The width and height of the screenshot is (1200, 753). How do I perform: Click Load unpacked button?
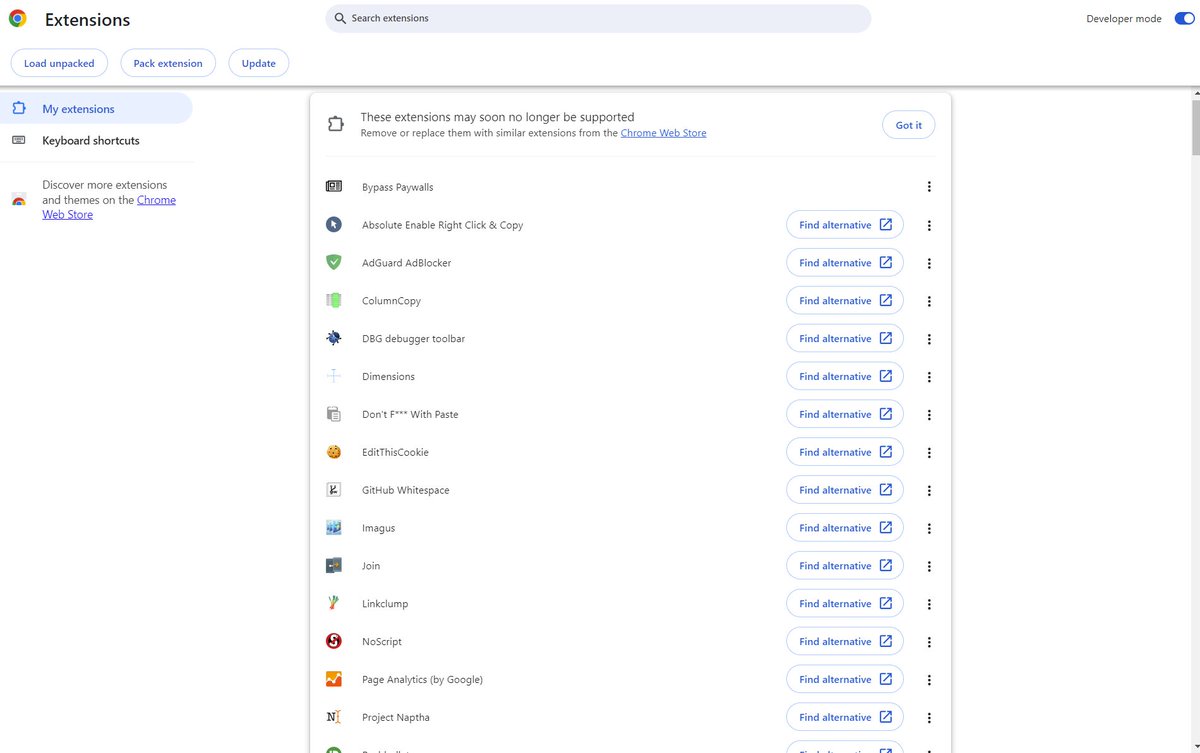pos(59,63)
